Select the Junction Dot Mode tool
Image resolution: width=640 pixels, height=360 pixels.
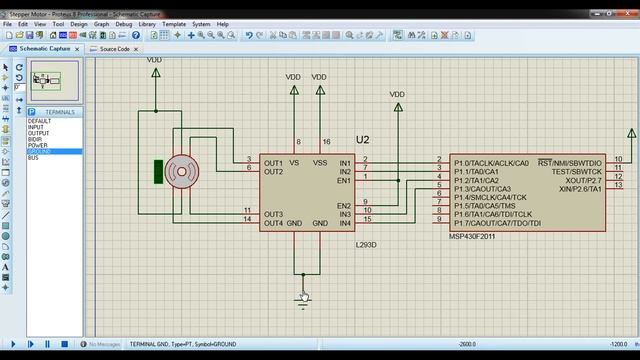[6, 88]
